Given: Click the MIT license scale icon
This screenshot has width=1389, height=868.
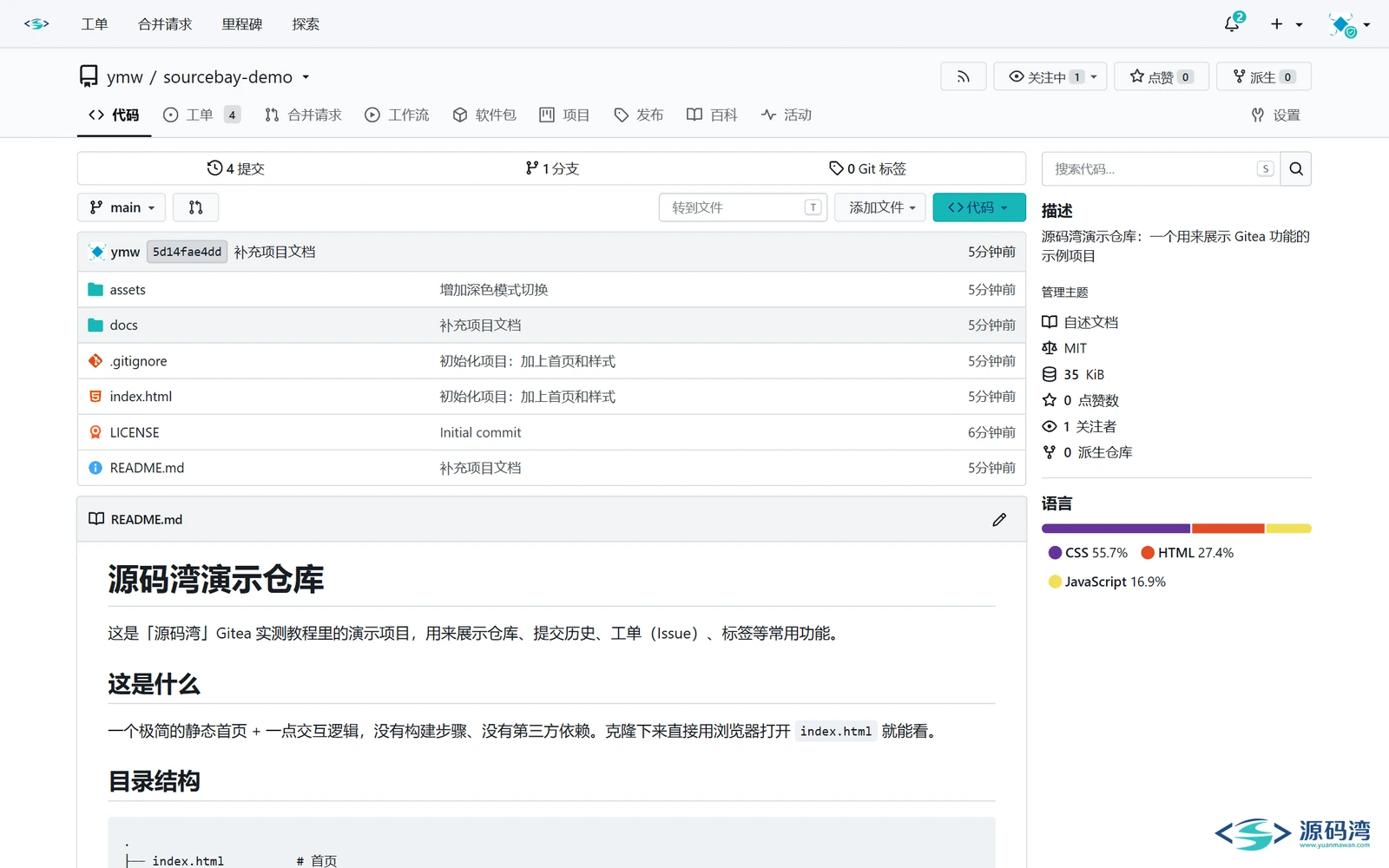Looking at the screenshot, I should pos(1050,348).
